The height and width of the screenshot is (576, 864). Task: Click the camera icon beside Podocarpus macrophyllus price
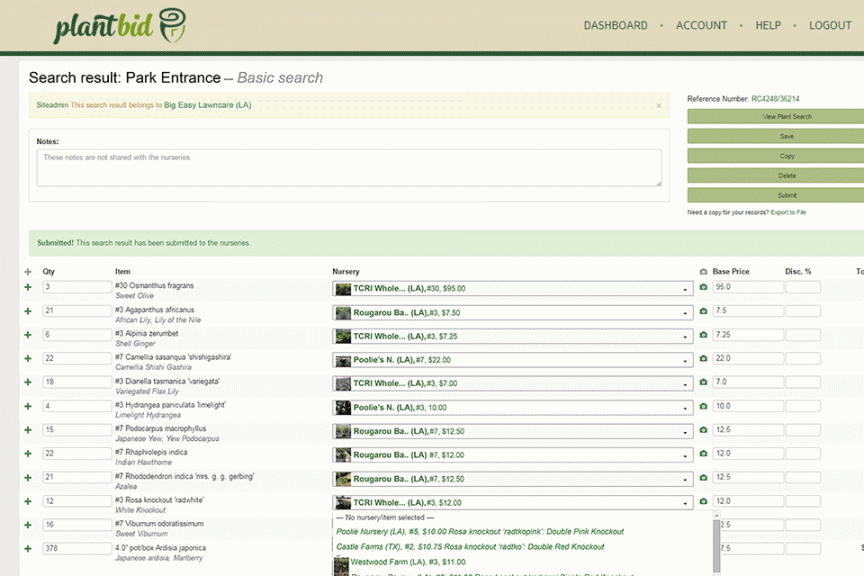coord(703,430)
